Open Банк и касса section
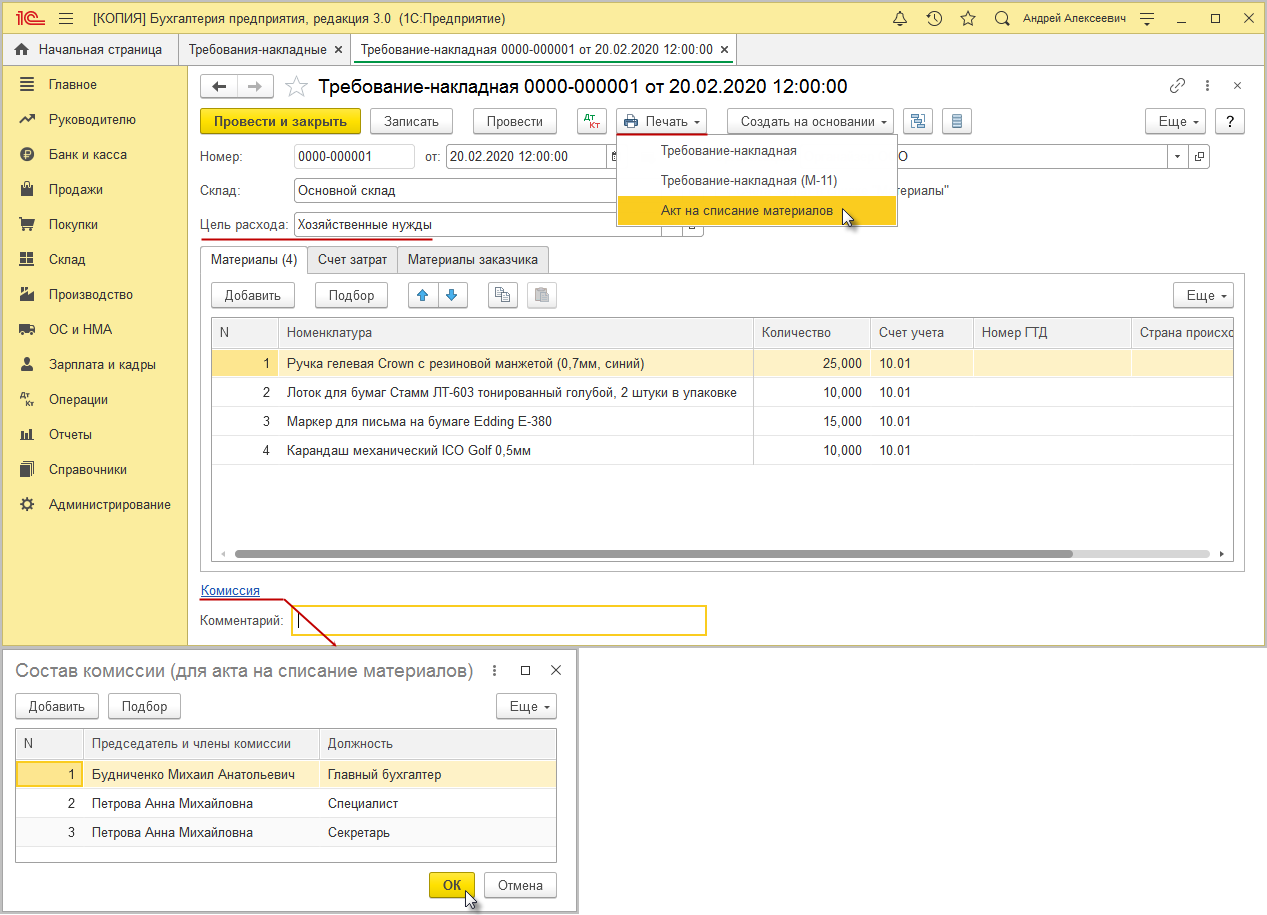Image resolution: width=1267 pixels, height=915 pixels. tap(88, 155)
